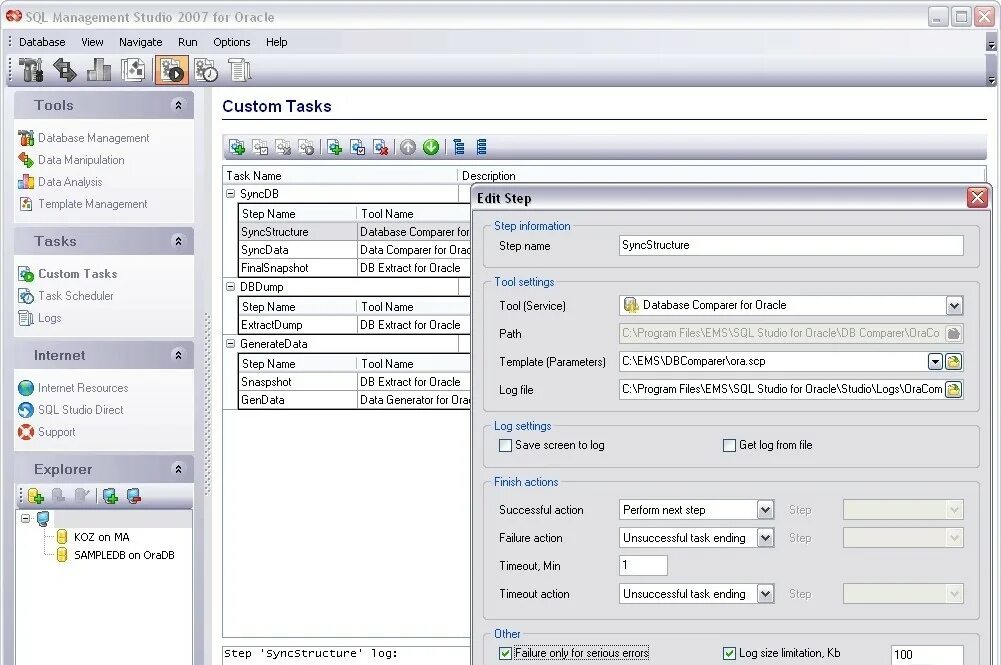1001x665 pixels.
Task: Collapse the Tasks sidebar panel
Action: [x=178, y=241]
